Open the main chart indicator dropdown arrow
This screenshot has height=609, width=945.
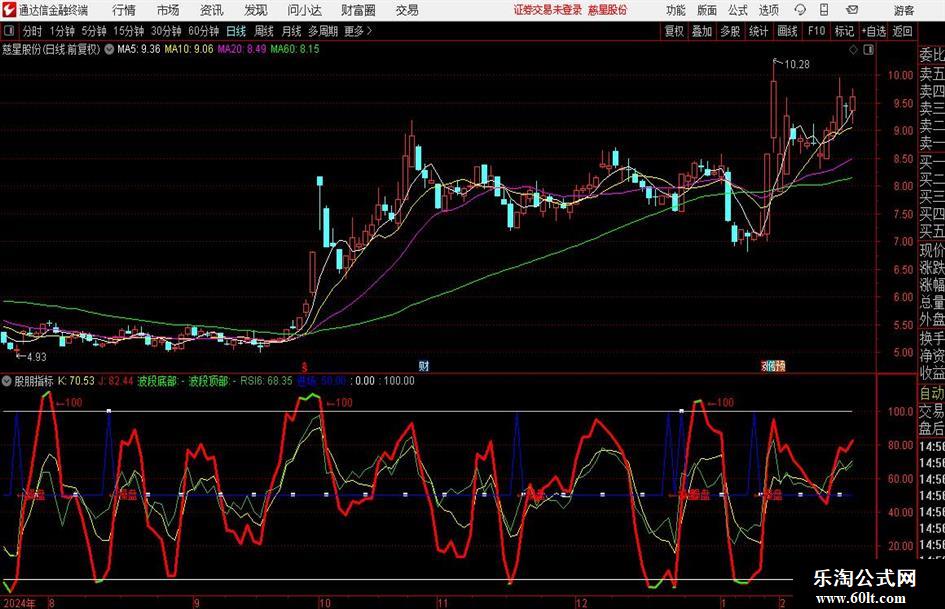(109, 49)
